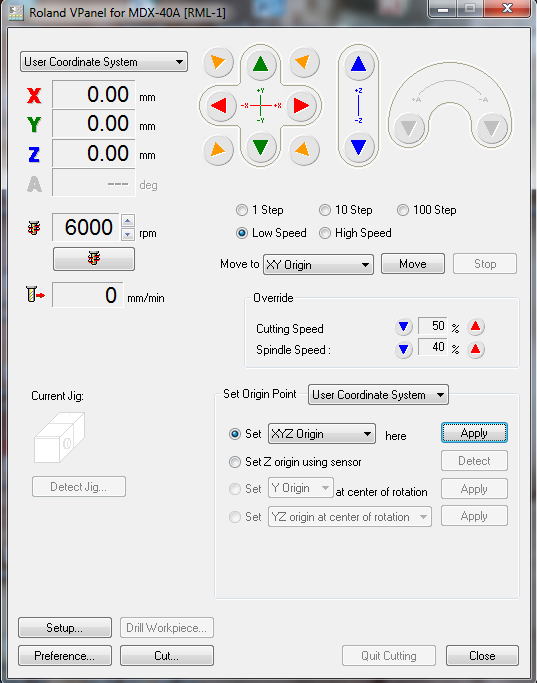The width and height of the screenshot is (537, 683).
Task: Click the Cutting Speed 50 percent field
Action: coord(432,326)
